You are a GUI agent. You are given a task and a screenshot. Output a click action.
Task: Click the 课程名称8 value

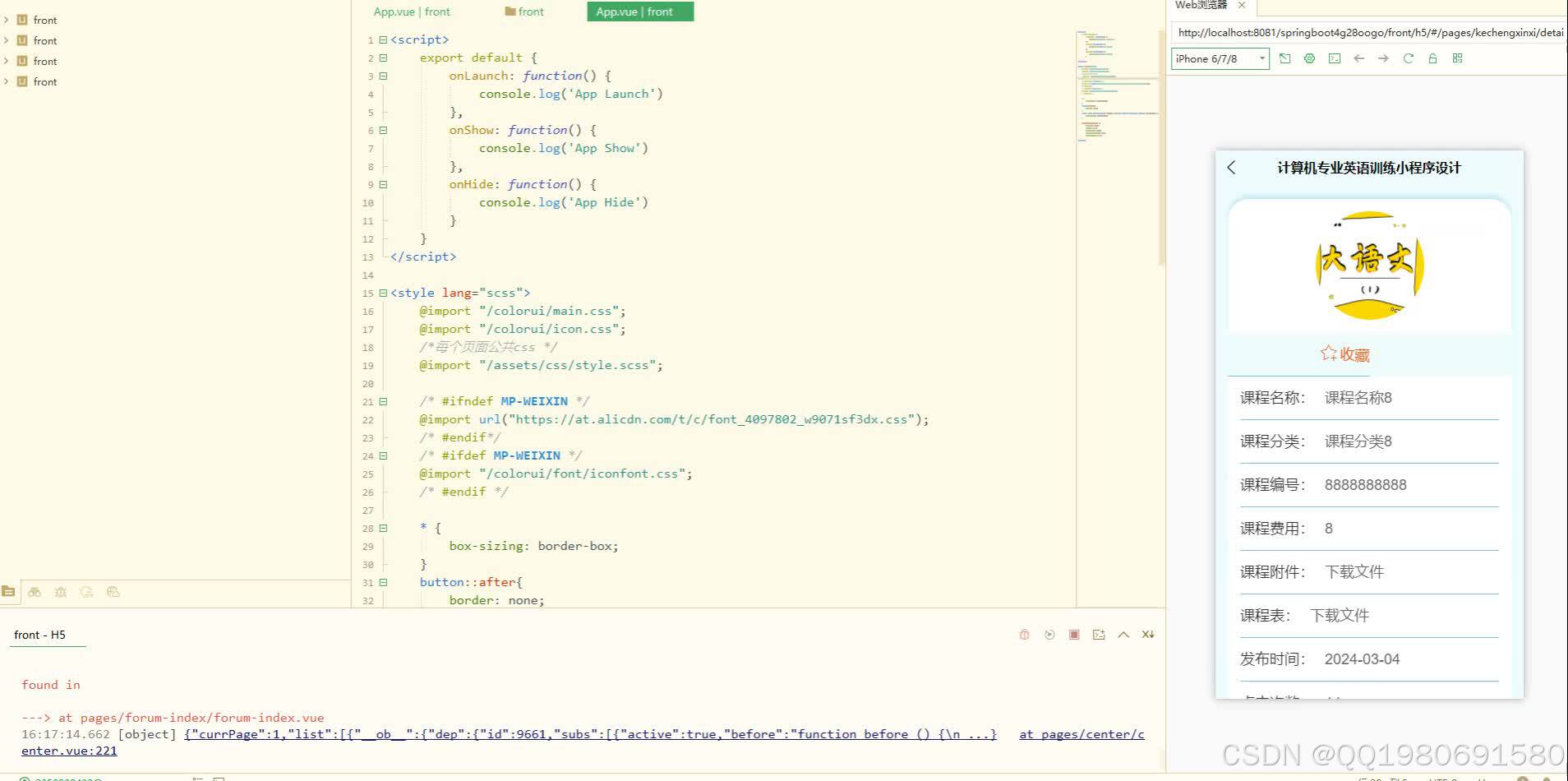click(1358, 397)
